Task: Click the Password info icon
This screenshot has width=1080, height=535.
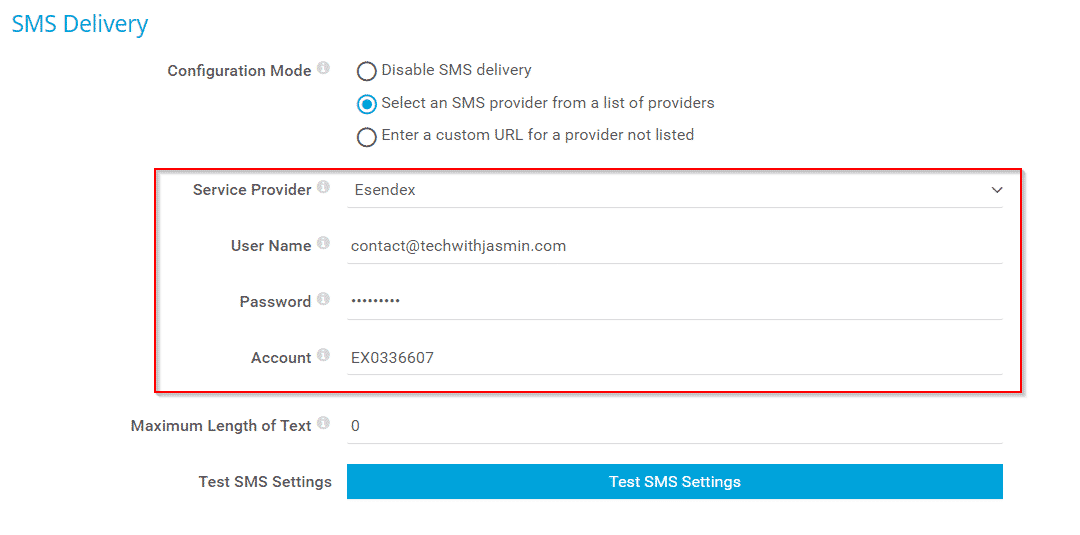Action: tap(323, 299)
